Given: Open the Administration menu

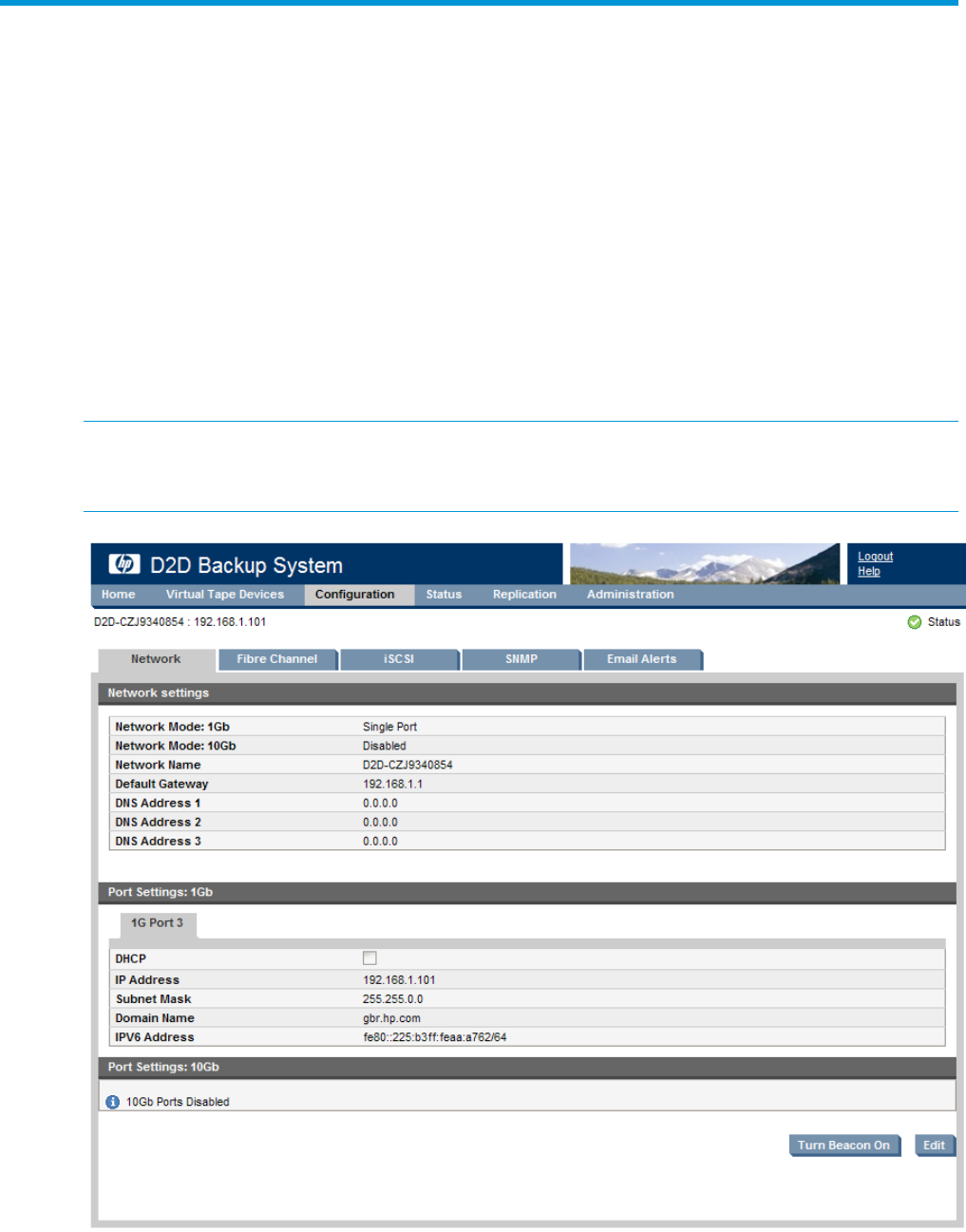Looking at the screenshot, I should pos(631,595).
